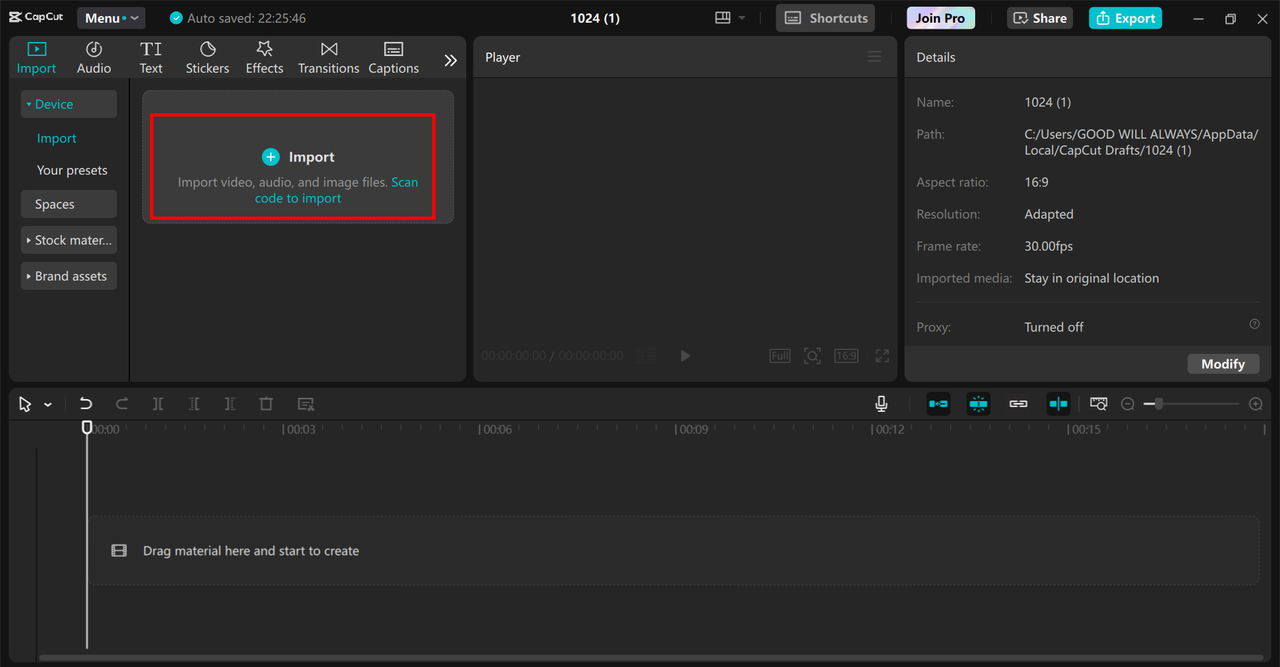Open the player hamburger menu
The width and height of the screenshot is (1280, 667).
[x=874, y=57]
